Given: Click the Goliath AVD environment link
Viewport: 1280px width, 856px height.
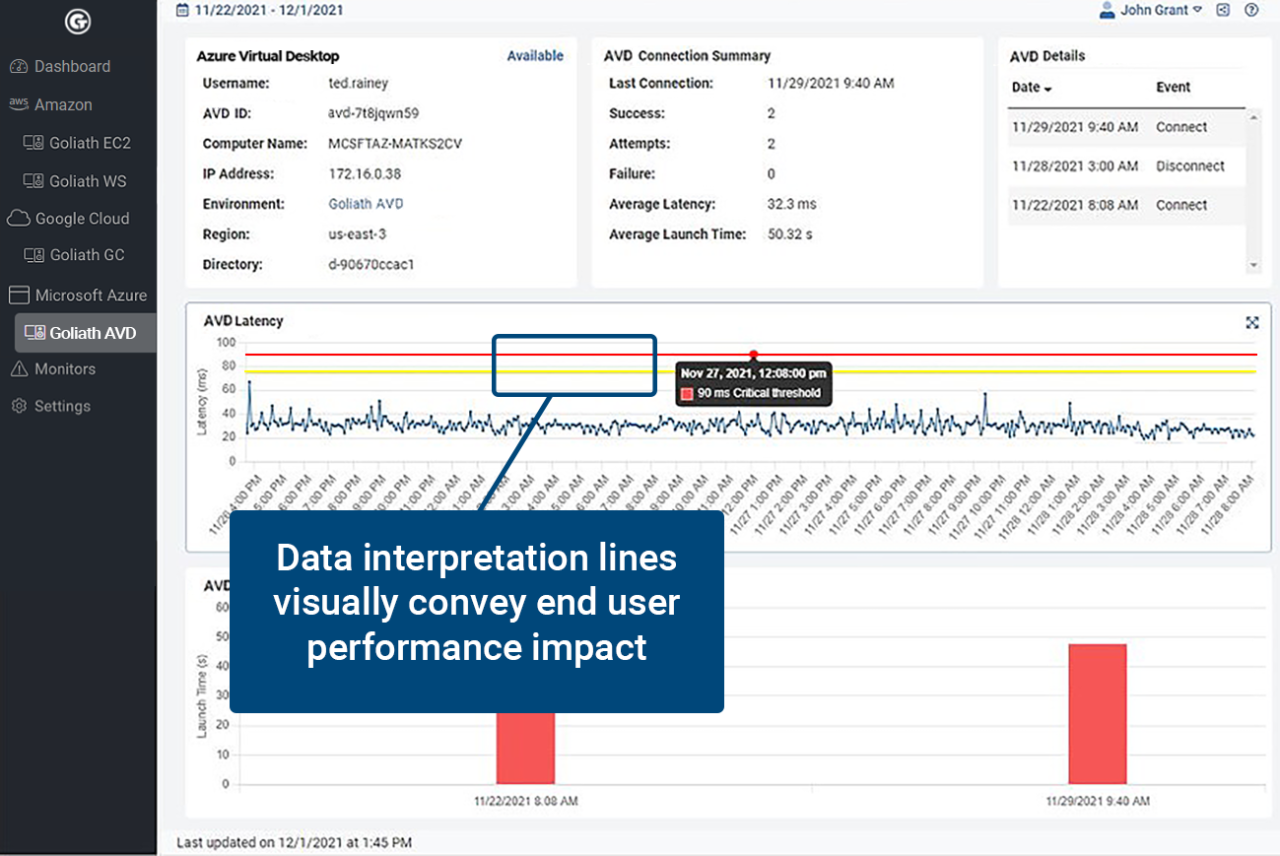Looking at the screenshot, I should (x=365, y=204).
